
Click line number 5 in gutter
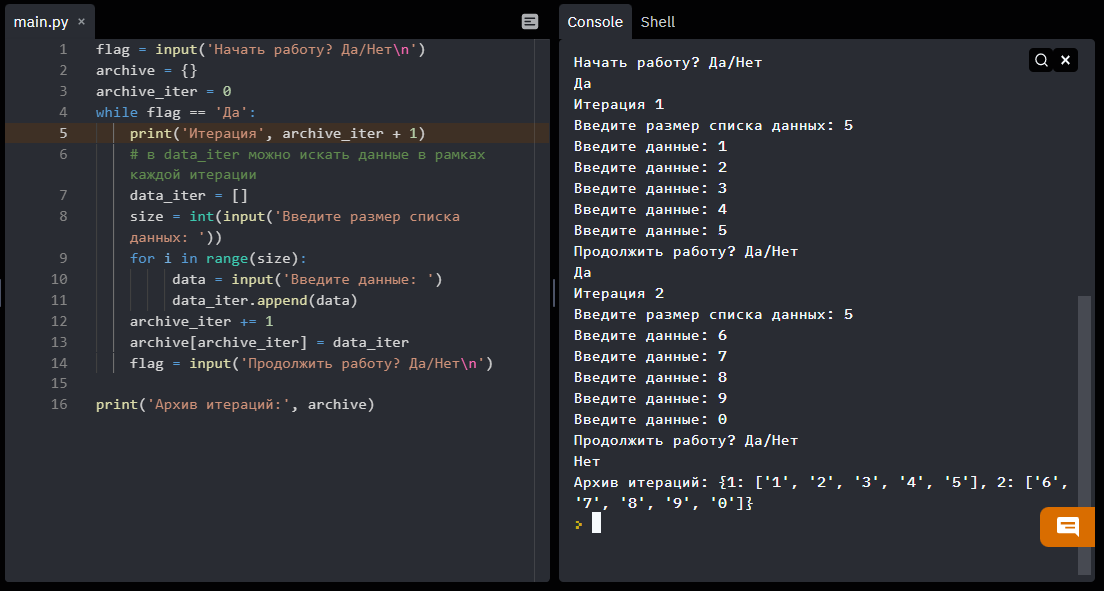(x=63, y=133)
